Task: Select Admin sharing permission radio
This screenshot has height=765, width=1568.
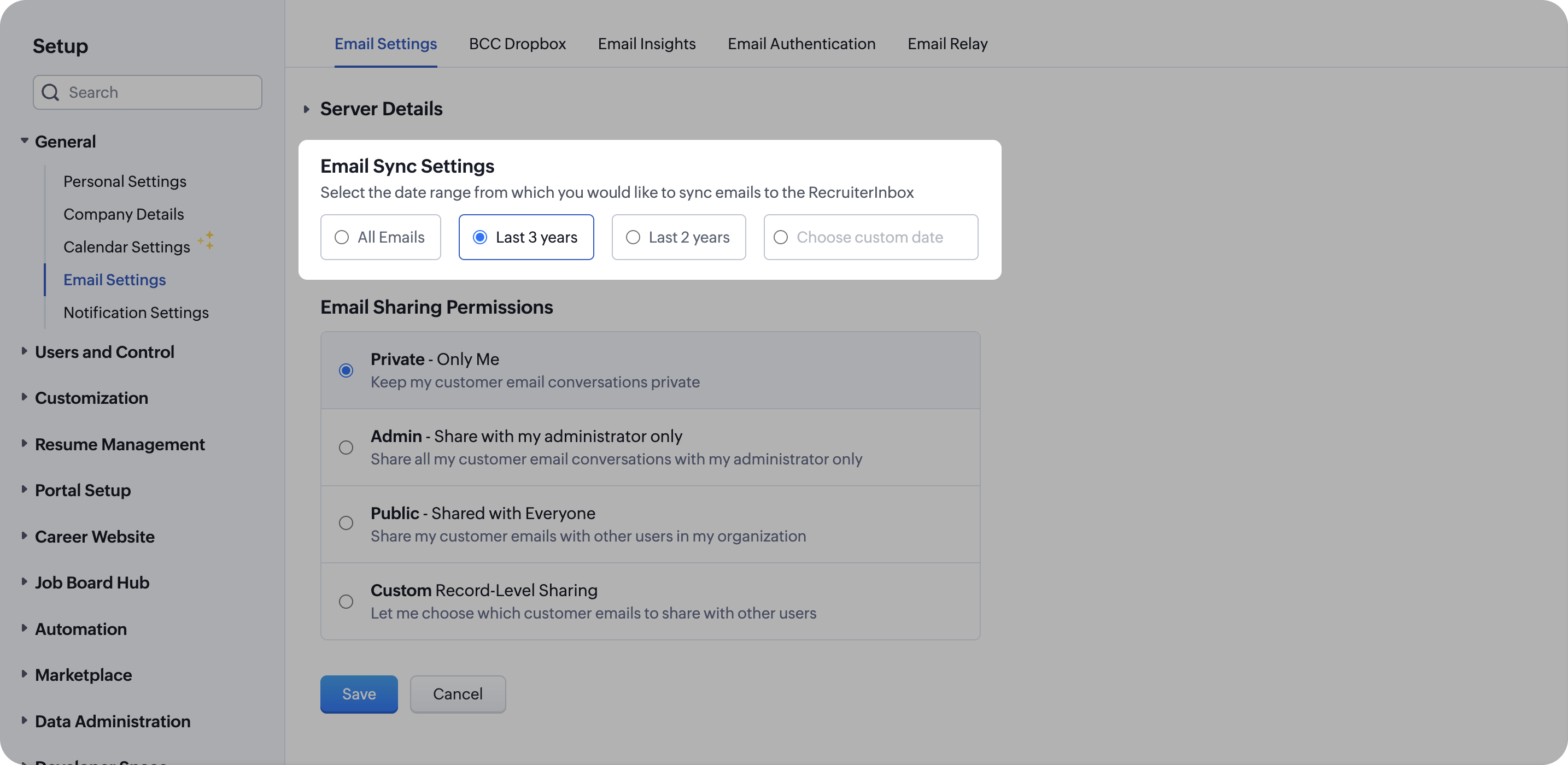Action: (346, 448)
